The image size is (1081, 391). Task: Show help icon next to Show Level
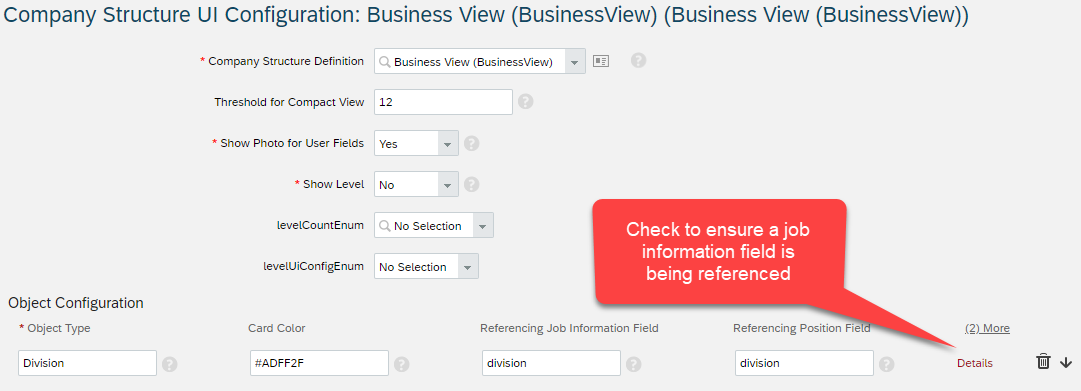point(472,185)
